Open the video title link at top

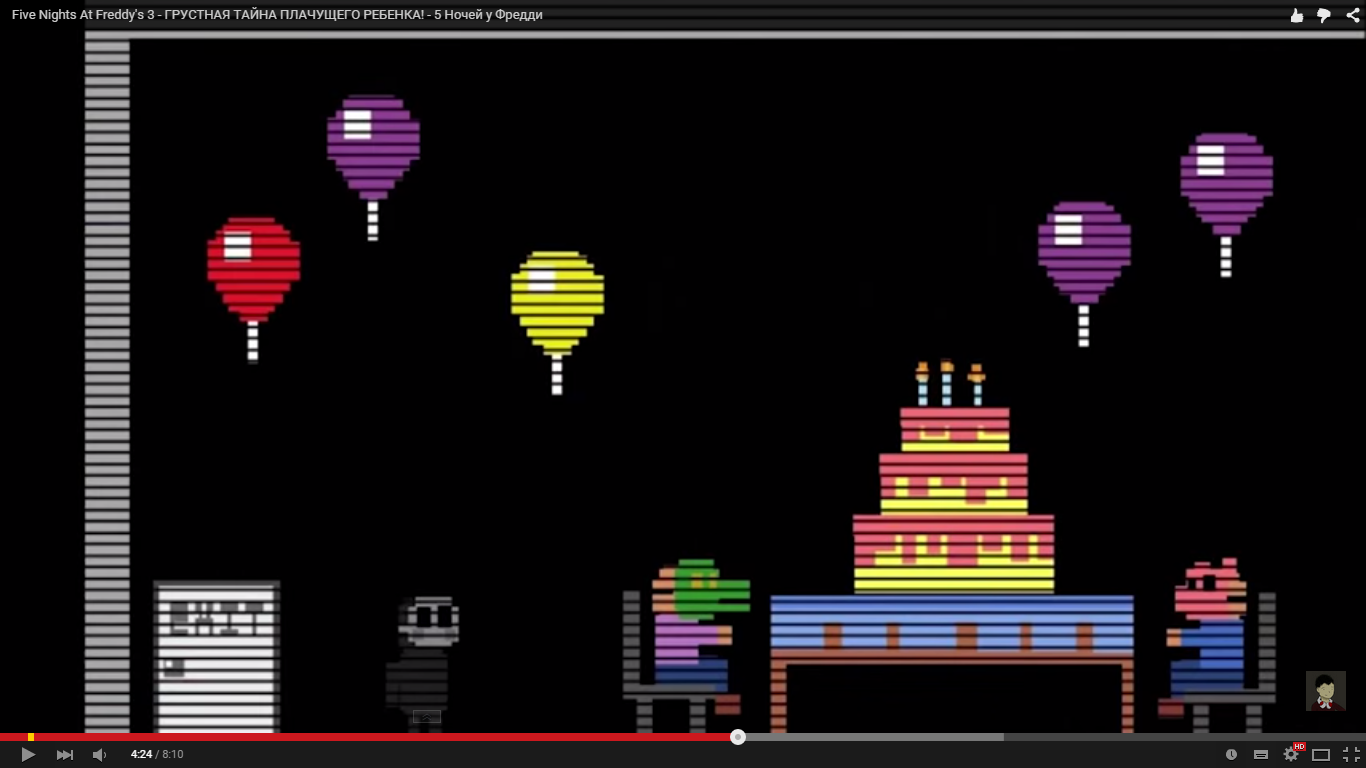point(277,15)
